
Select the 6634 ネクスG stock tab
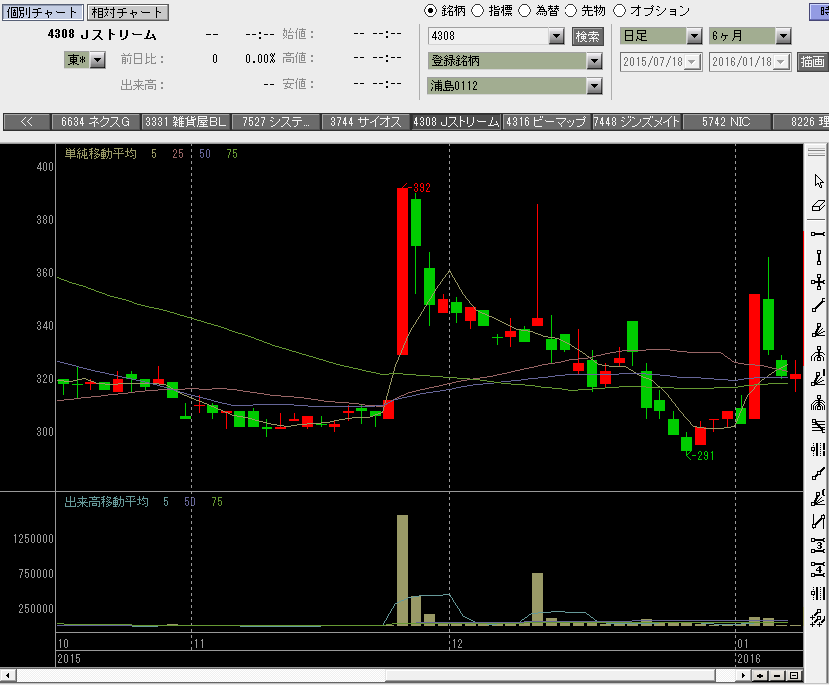pos(95,122)
